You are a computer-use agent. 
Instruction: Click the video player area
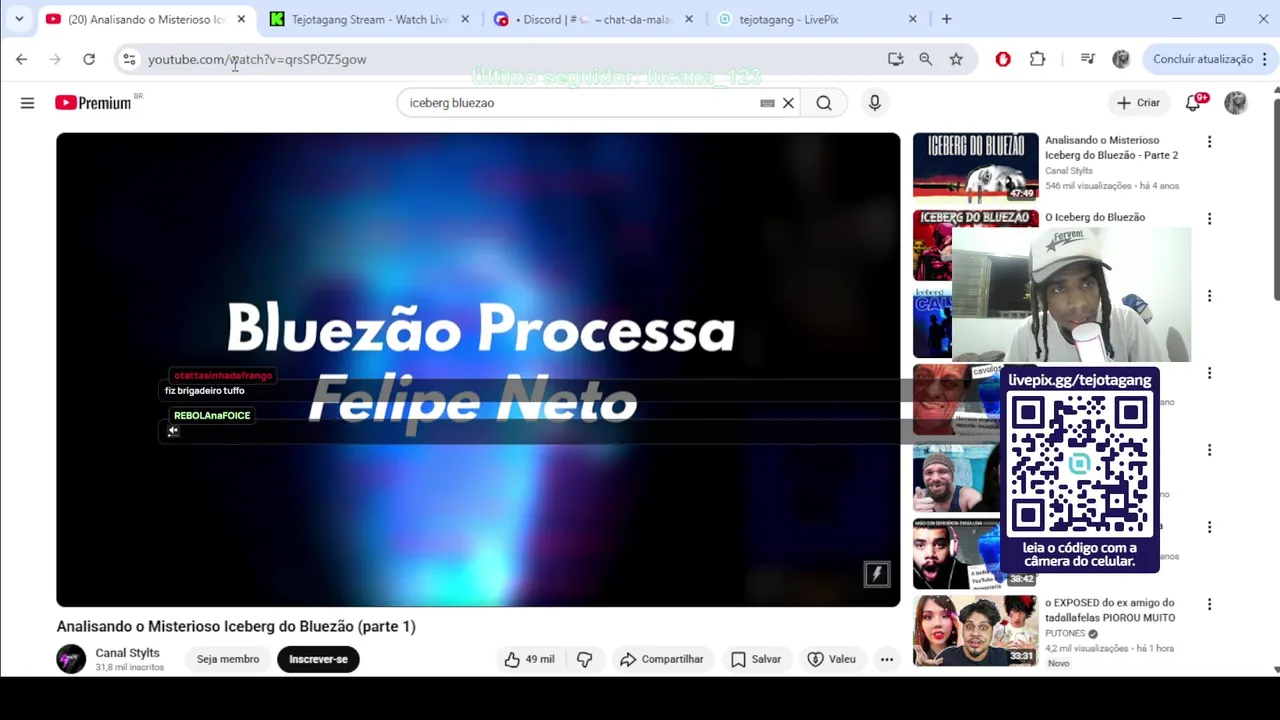coord(478,370)
